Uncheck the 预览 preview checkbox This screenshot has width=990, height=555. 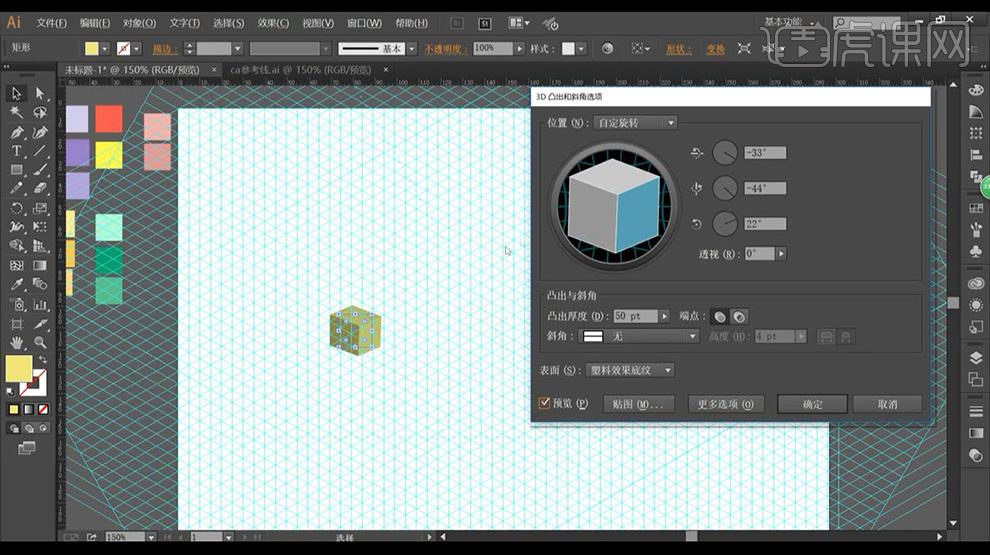click(x=545, y=403)
